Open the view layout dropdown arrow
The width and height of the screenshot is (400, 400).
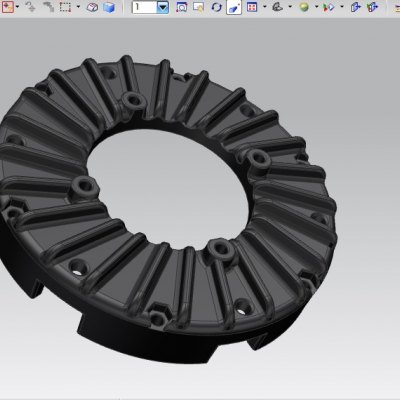click(x=265, y=6)
